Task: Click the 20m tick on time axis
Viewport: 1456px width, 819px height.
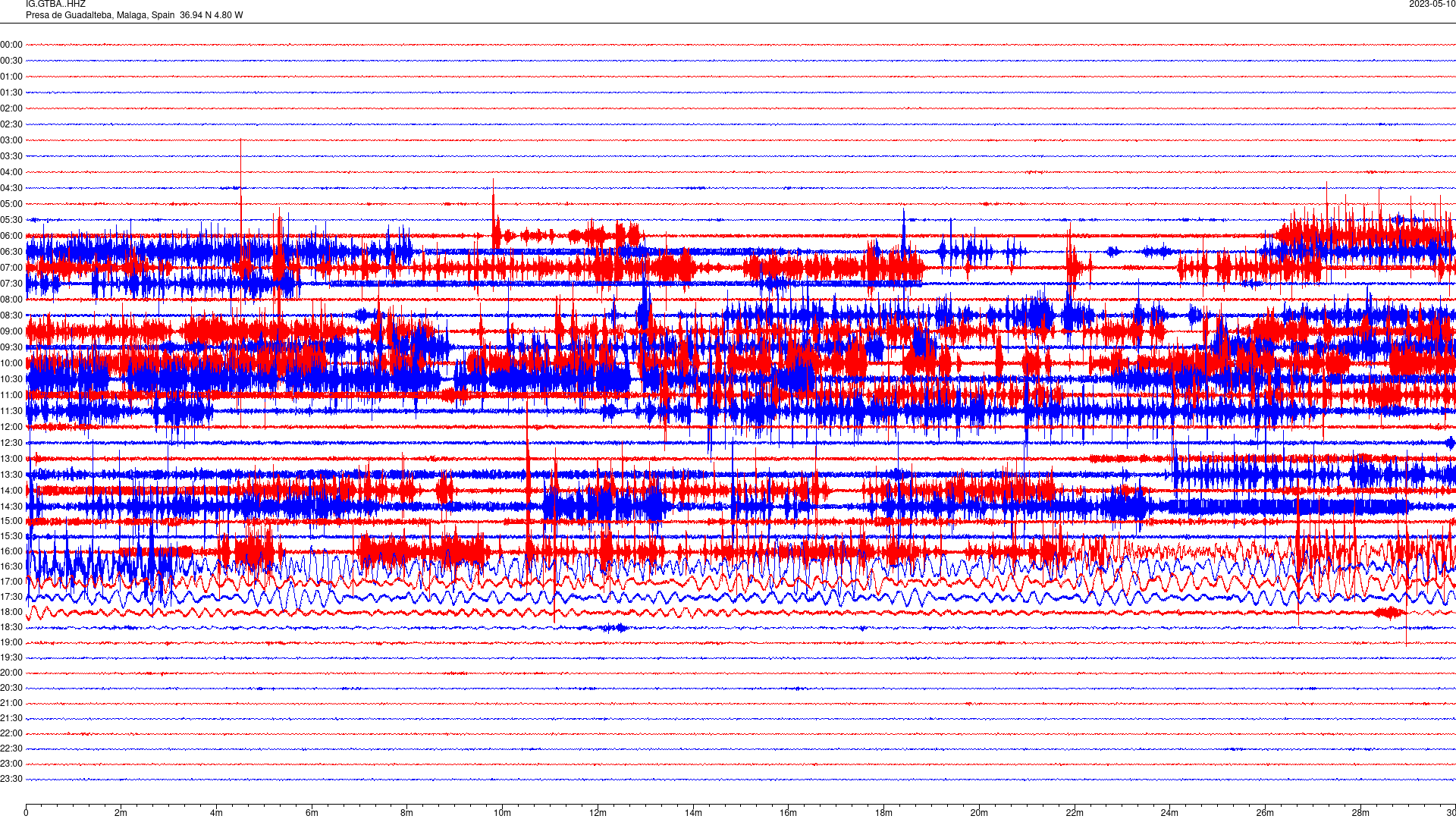Action: (x=979, y=813)
